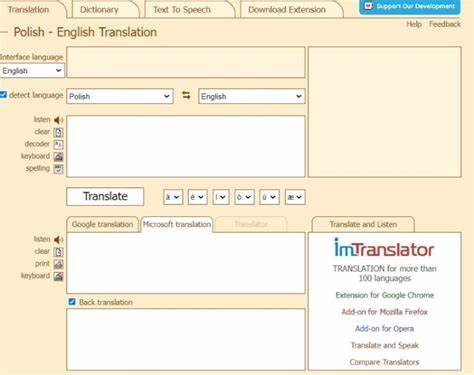474x375 pixels.
Task: Open the decoder tool icon
Action: pyautogui.click(x=58, y=144)
